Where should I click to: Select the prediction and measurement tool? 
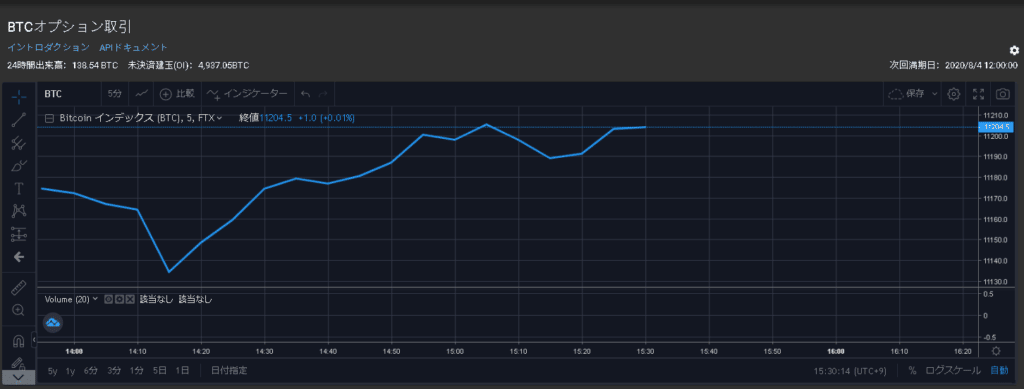point(19,234)
